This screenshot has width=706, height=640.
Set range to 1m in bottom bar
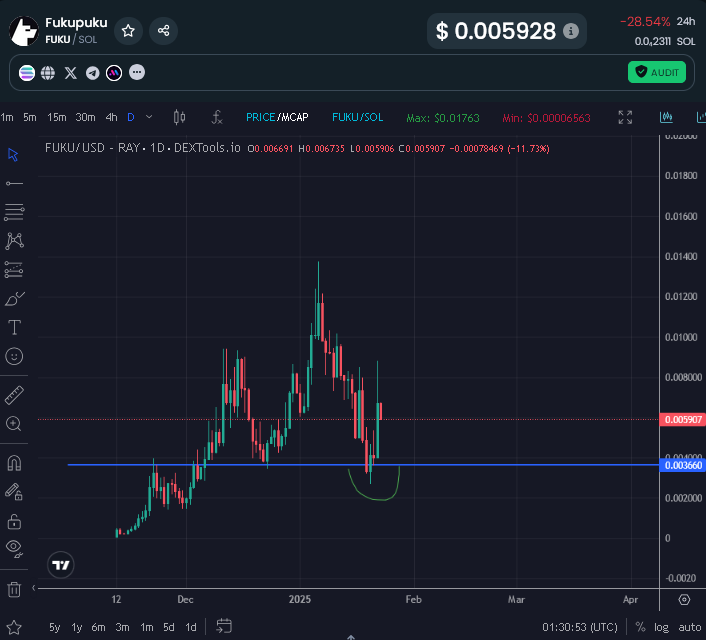pyautogui.click(x=147, y=627)
